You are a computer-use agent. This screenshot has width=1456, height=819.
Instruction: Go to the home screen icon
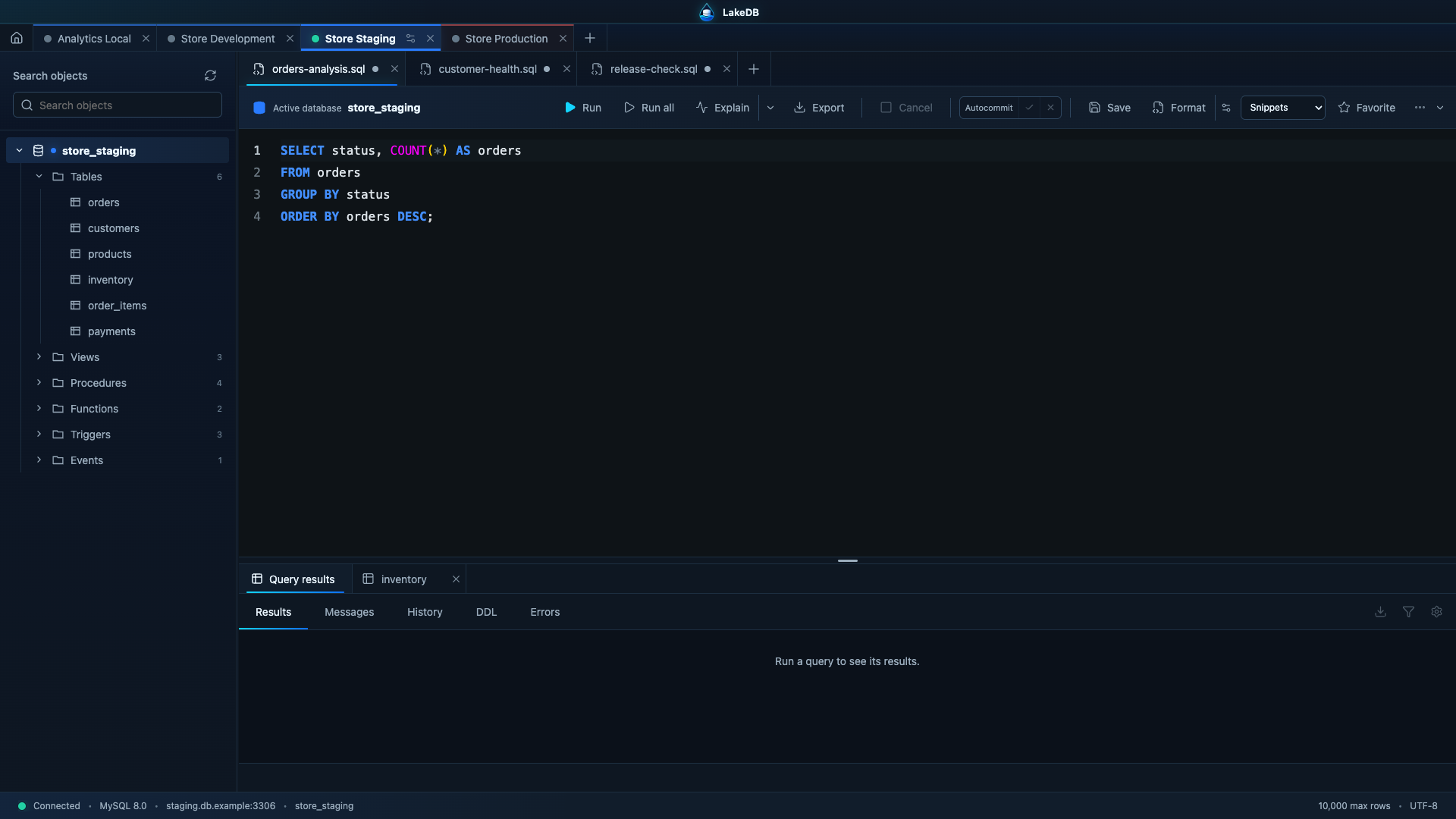(x=17, y=38)
